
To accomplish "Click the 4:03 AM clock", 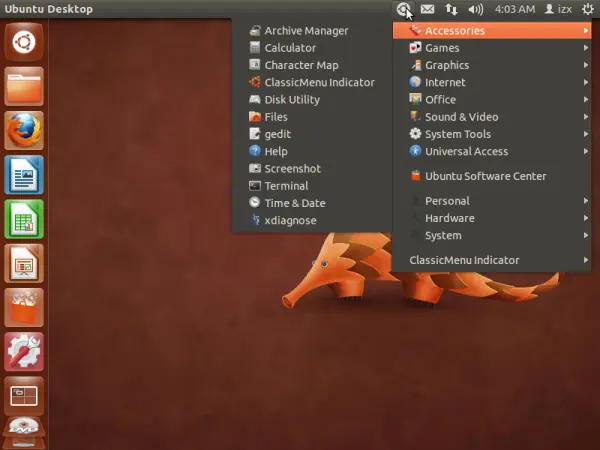I will tap(515, 9).
